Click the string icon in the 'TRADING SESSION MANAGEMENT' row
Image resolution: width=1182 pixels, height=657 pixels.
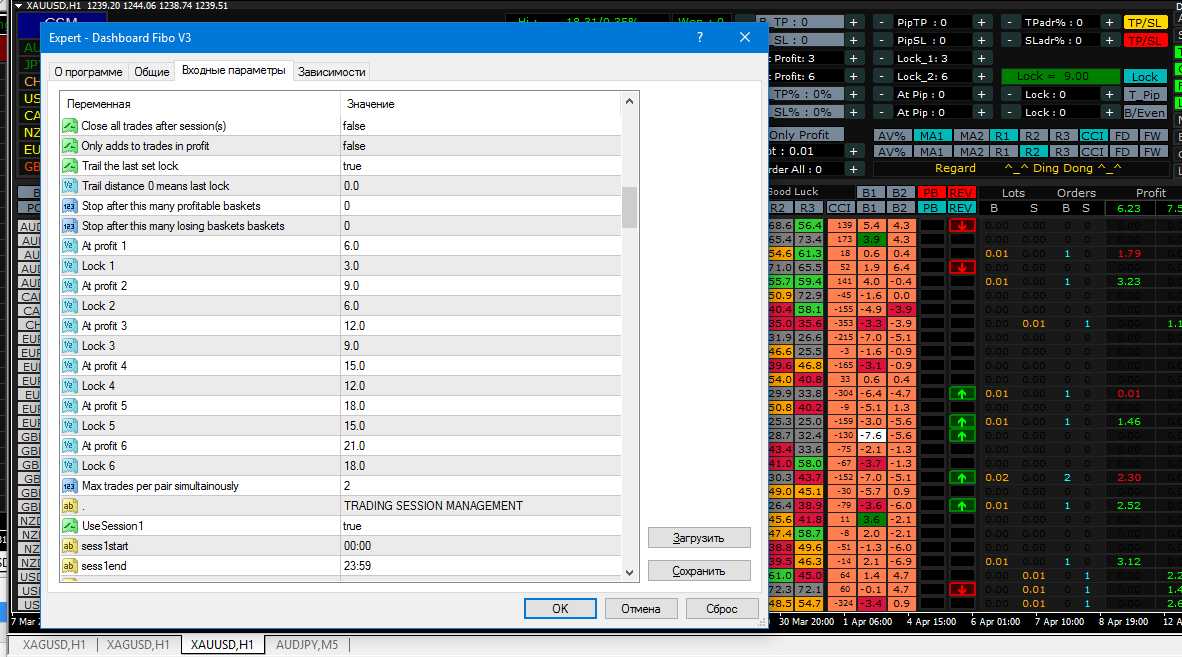pos(69,506)
